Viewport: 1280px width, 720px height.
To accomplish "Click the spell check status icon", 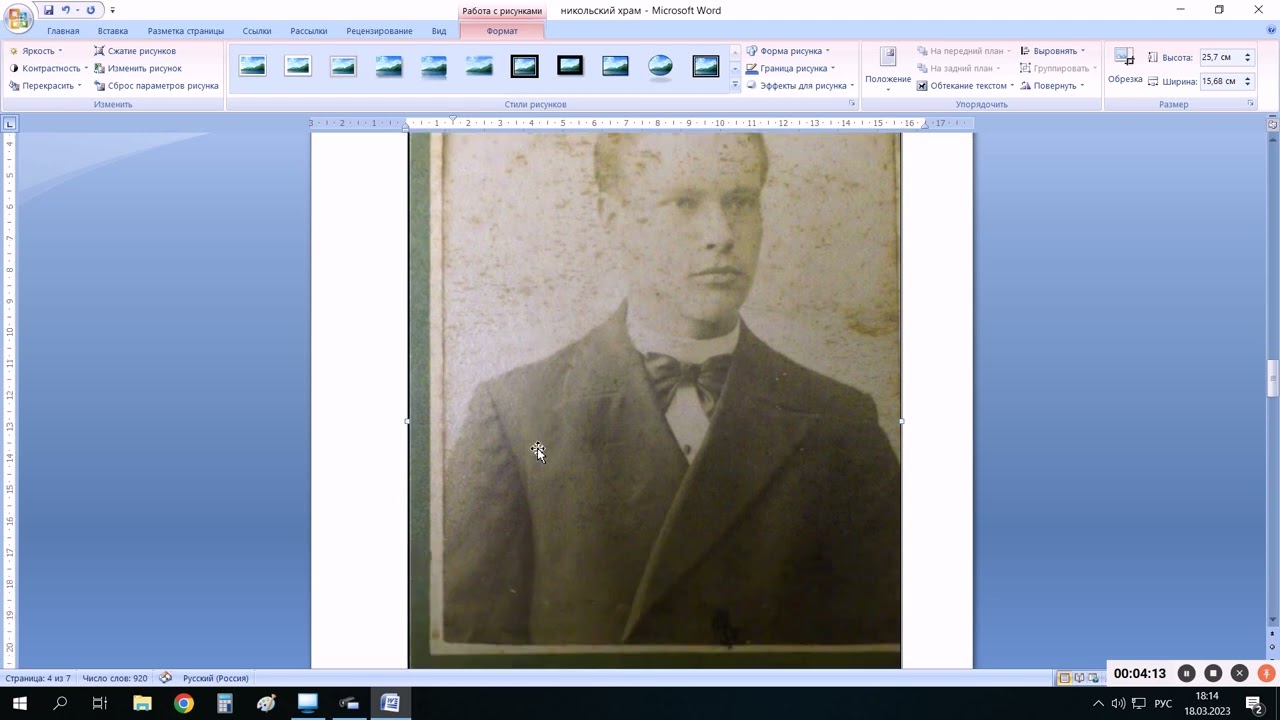I will click(165, 678).
